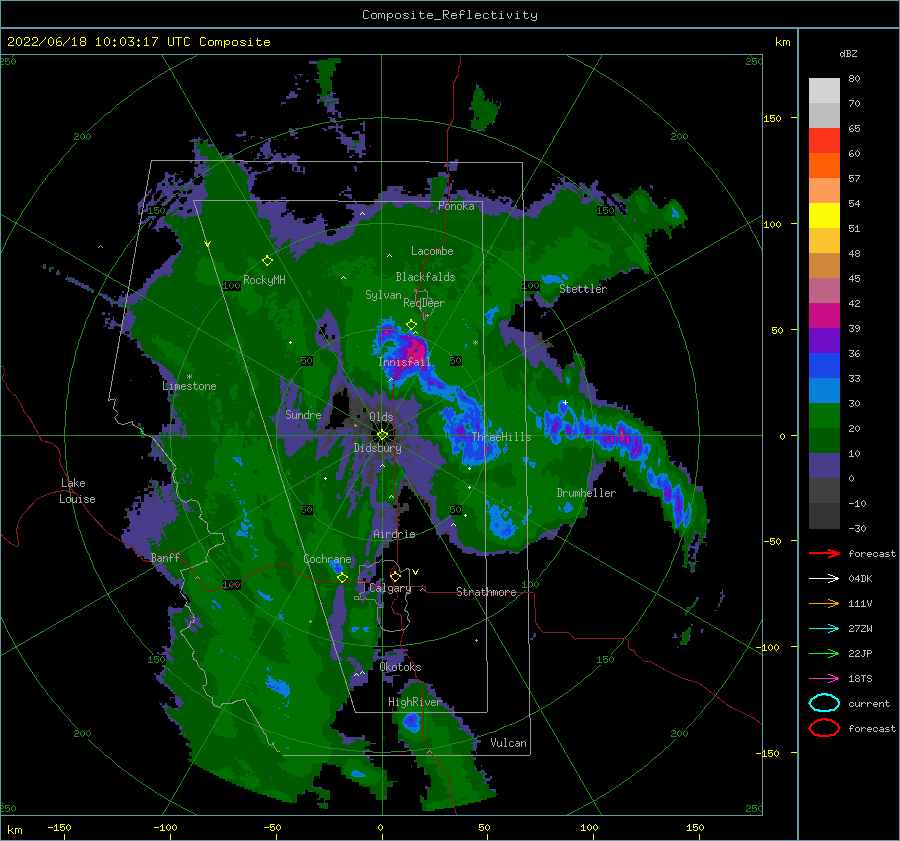
Task: Click the Strathmore city label
Action: tap(486, 592)
